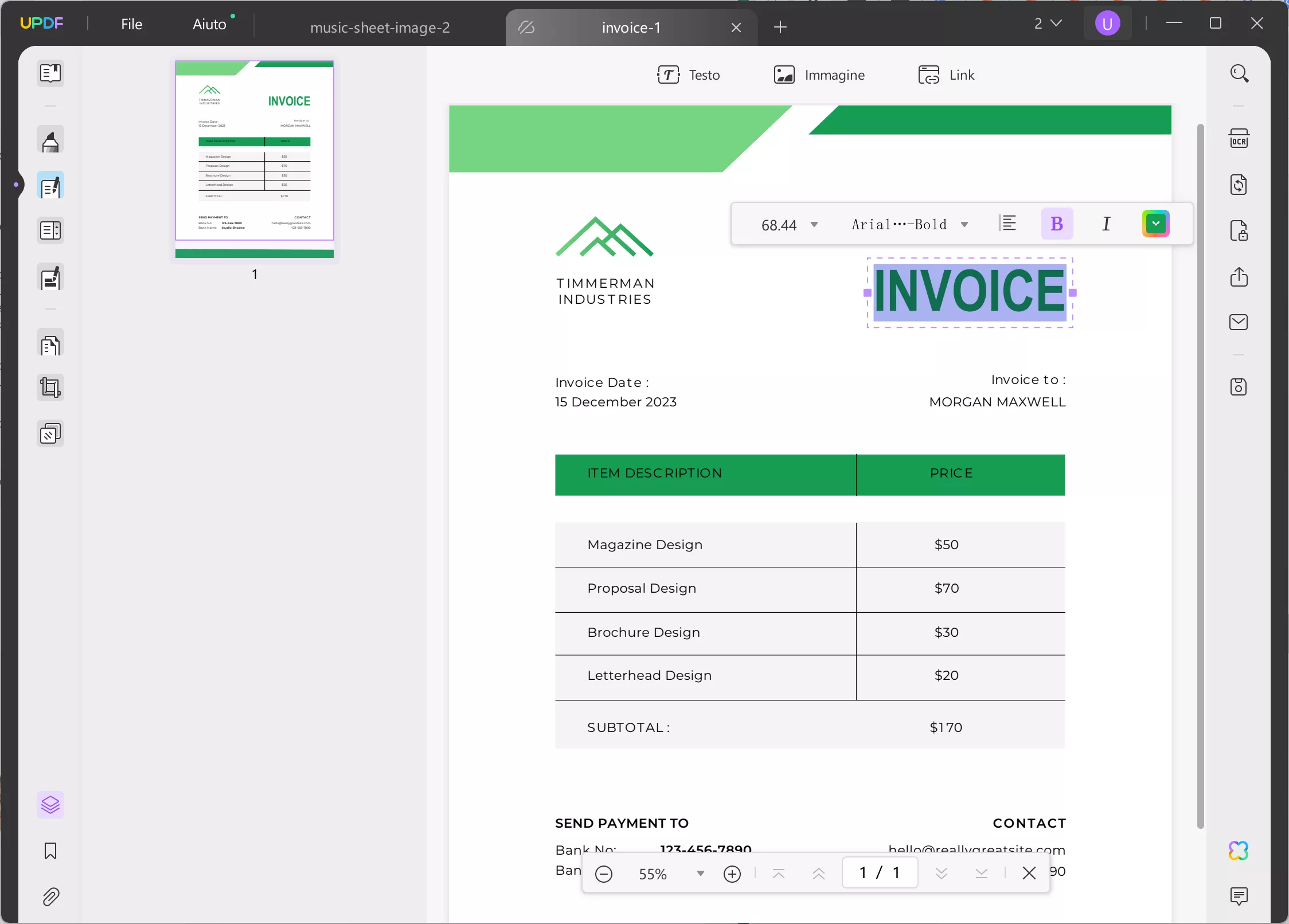Screen dimensions: 1289x924
Task: Select page 1 thumbnail
Action: pos(255,159)
